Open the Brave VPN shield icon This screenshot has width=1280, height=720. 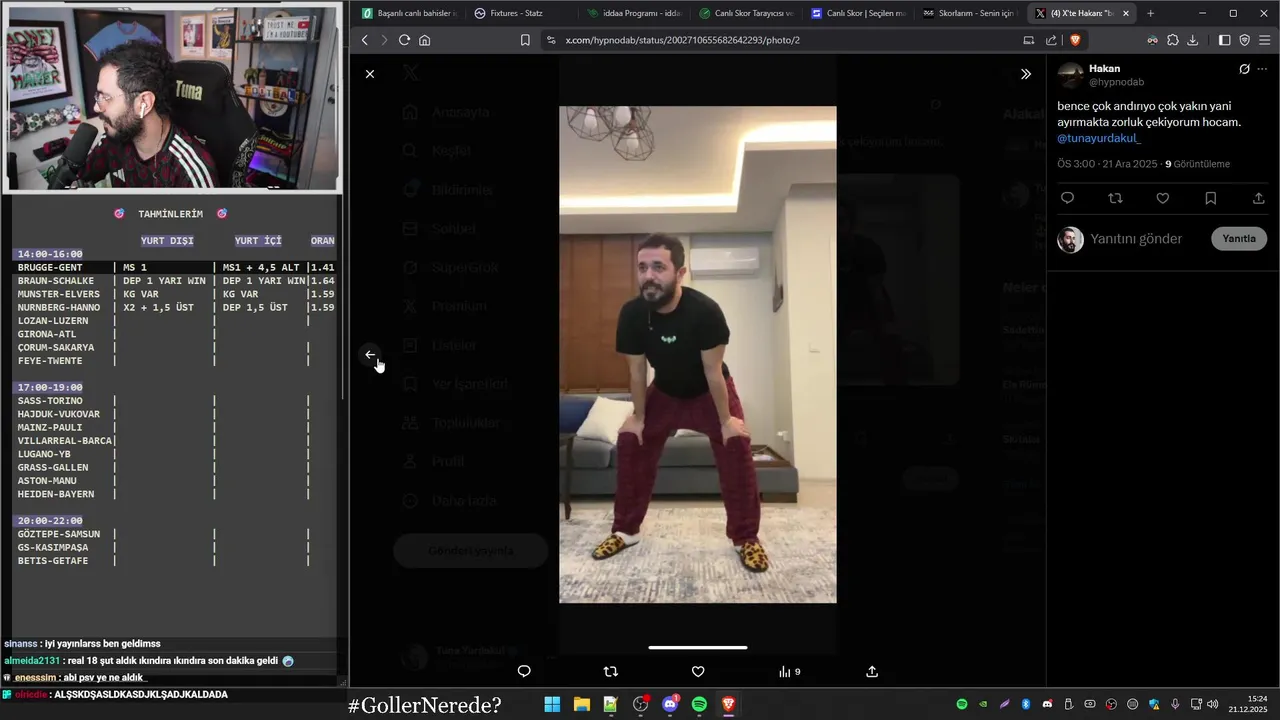coord(1244,40)
